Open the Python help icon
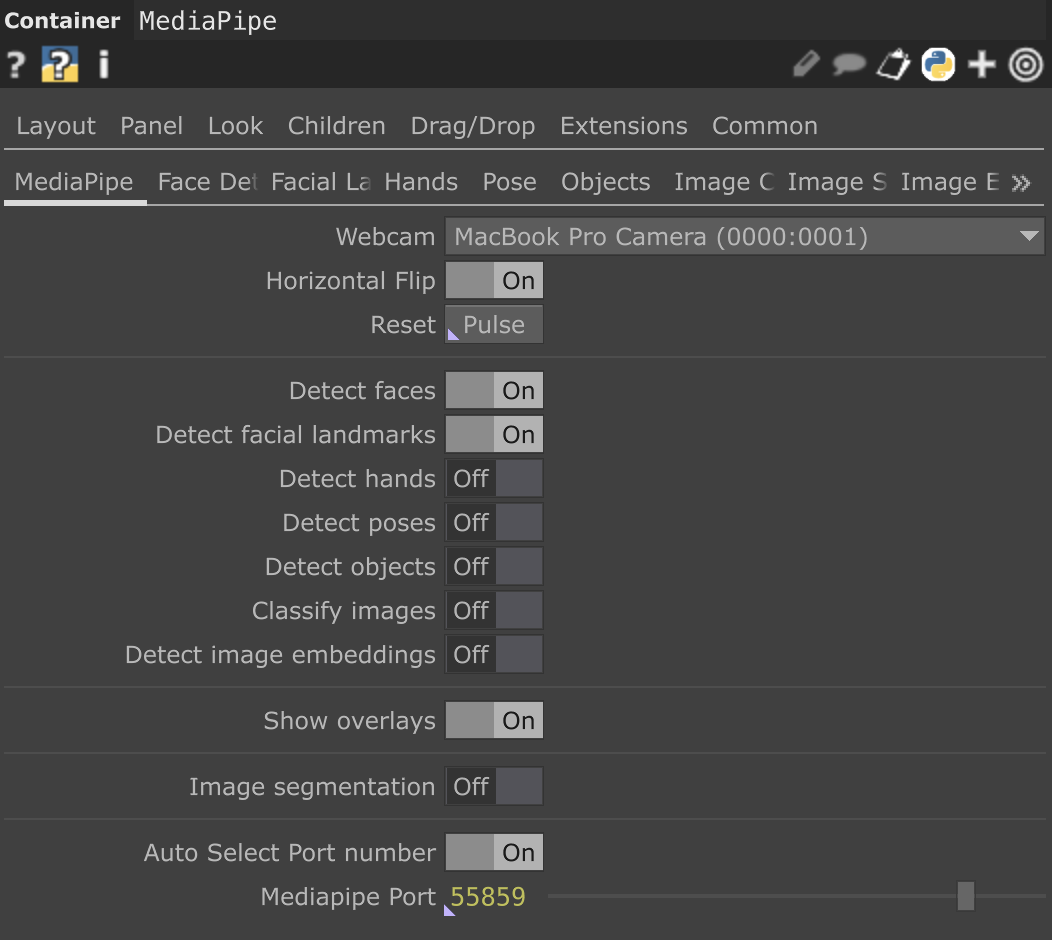Screen dimensions: 1052x940 pyautogui.click(x=60, y=66)
